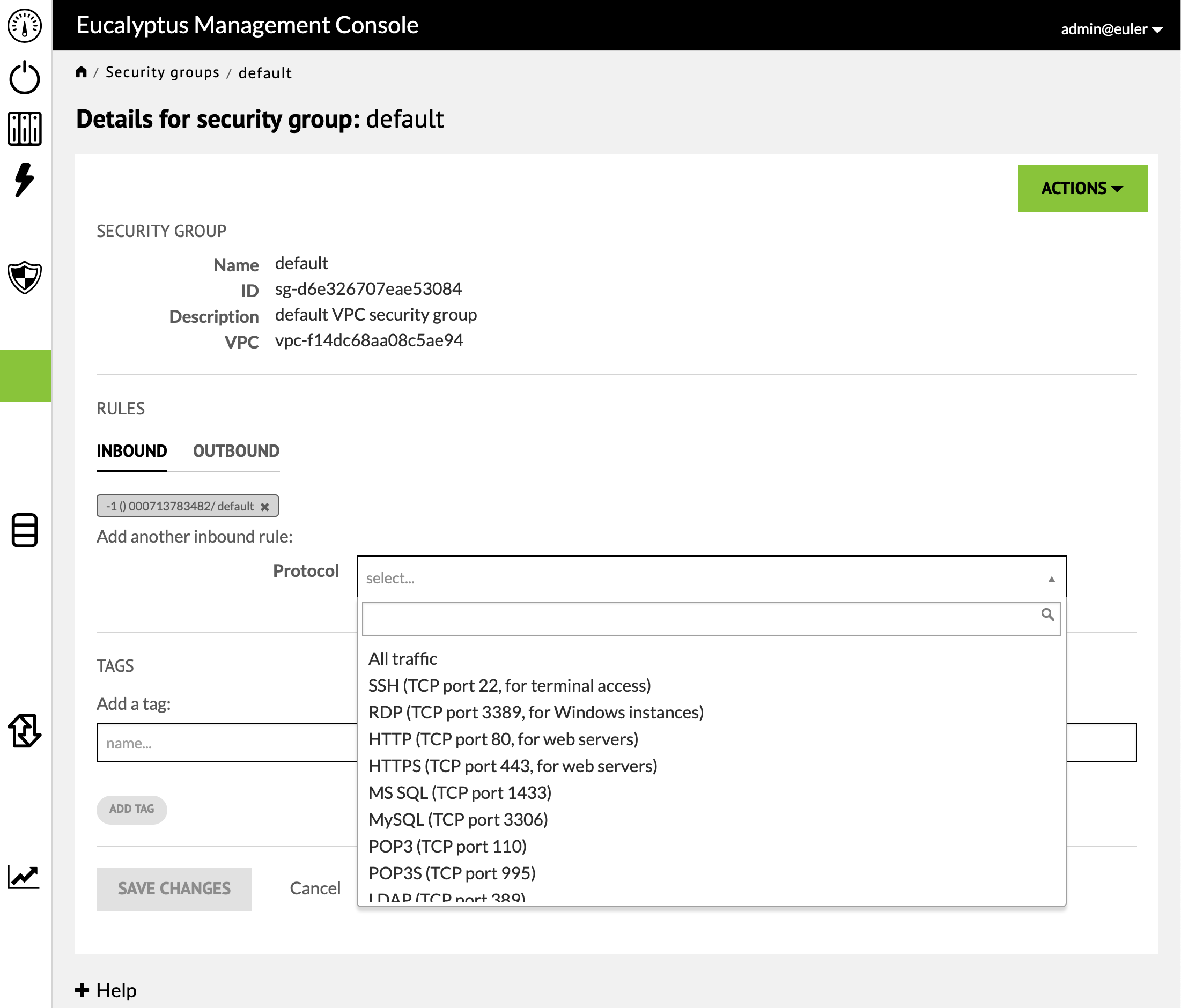
Task: Focus the tag name input field
Action: [x=226, y=743]
